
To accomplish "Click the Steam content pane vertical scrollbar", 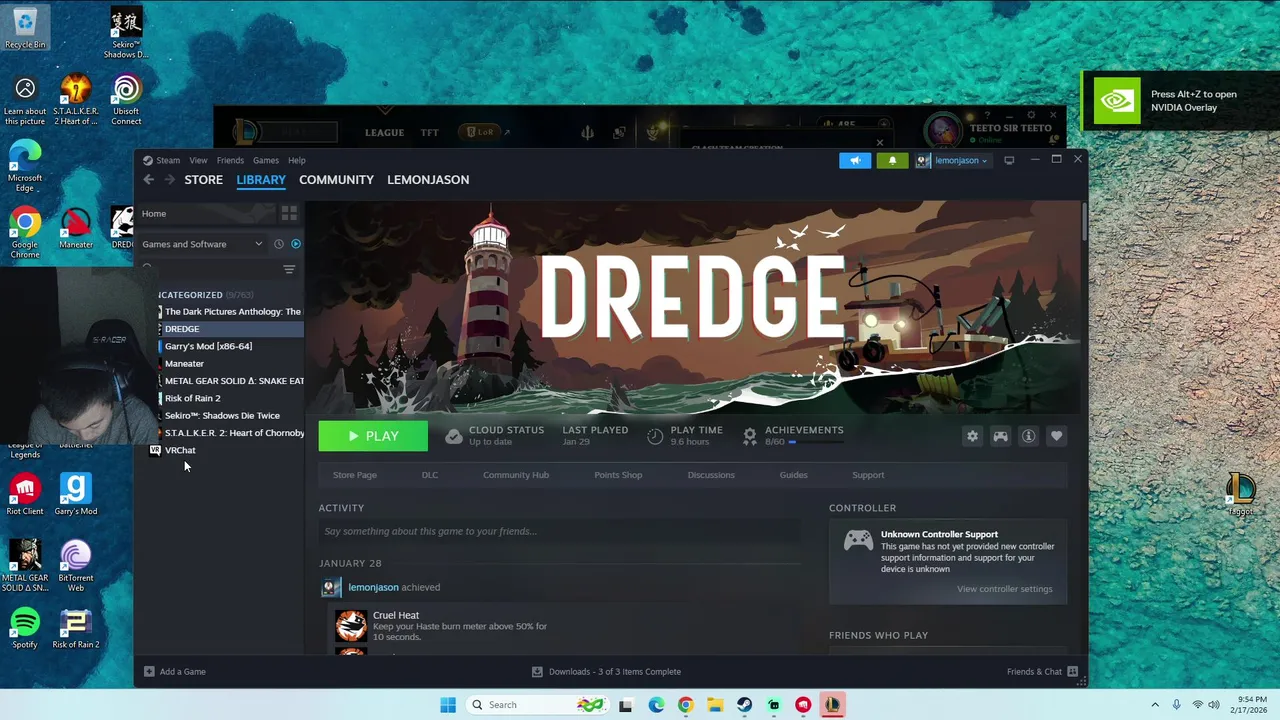I will point(1083,222).
